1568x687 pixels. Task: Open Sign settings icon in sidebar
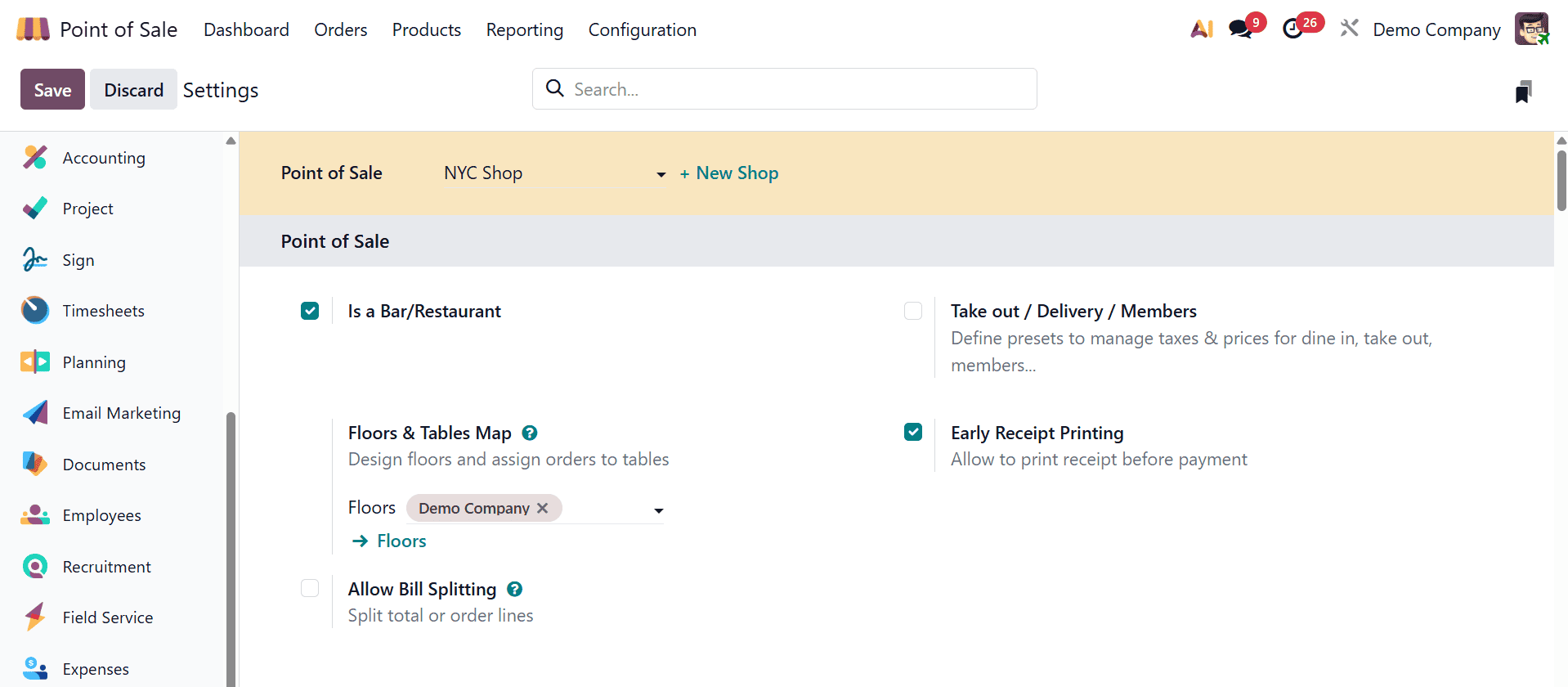click(35, 259)
